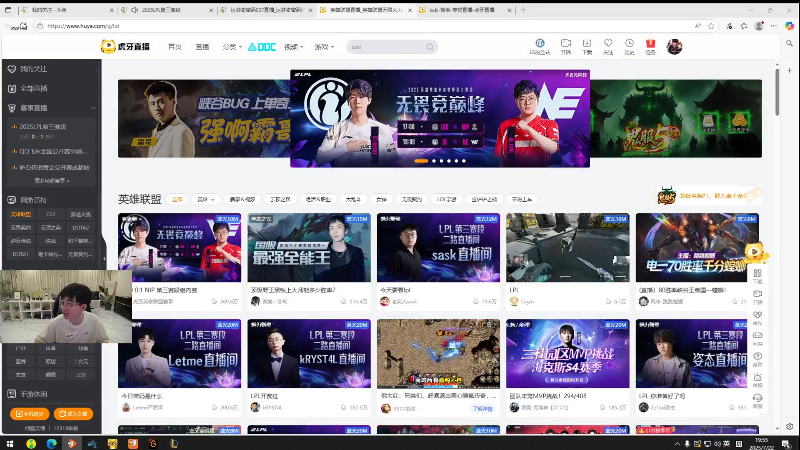This screenshot has height=450, width=800.
Task: Click the 了解详情 link on game card
Action: (482, 409)
